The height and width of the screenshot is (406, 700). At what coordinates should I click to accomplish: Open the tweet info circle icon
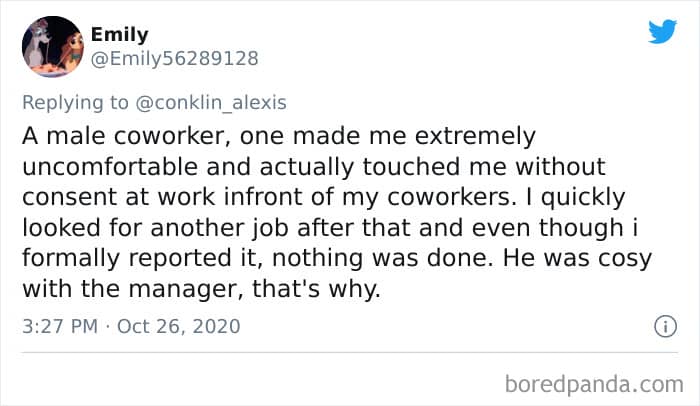click(661, 326)
